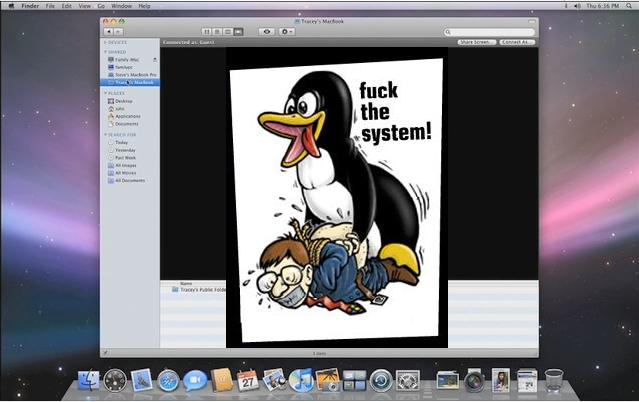Screen dimensions: 639x402
Task: Toggle toolbar with the pill button in title bar
Action: coord(532,21)
